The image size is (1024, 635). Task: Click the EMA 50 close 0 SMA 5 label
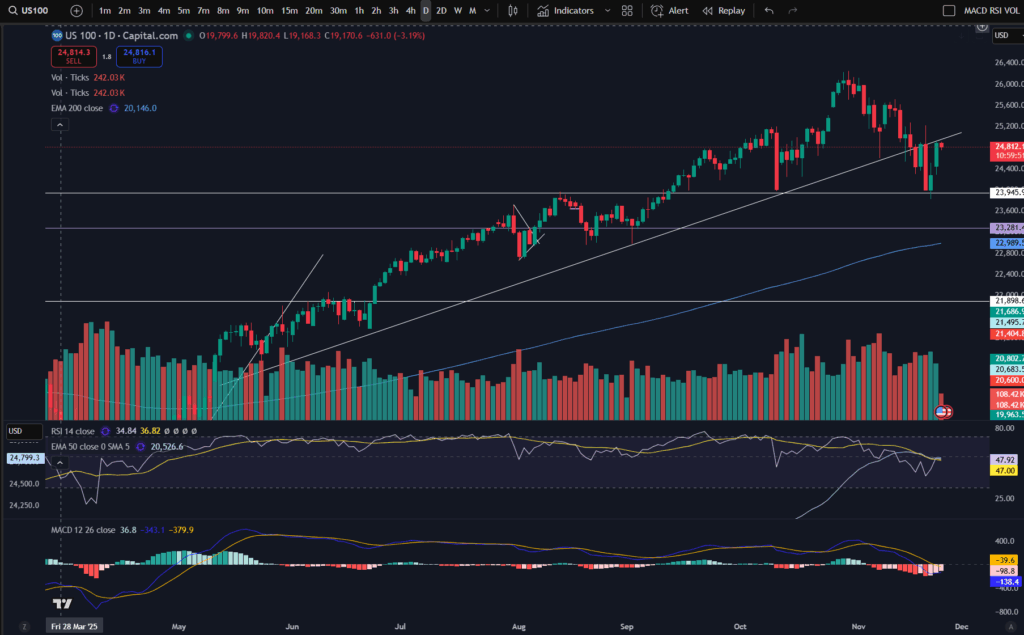(x=90, y=447)
